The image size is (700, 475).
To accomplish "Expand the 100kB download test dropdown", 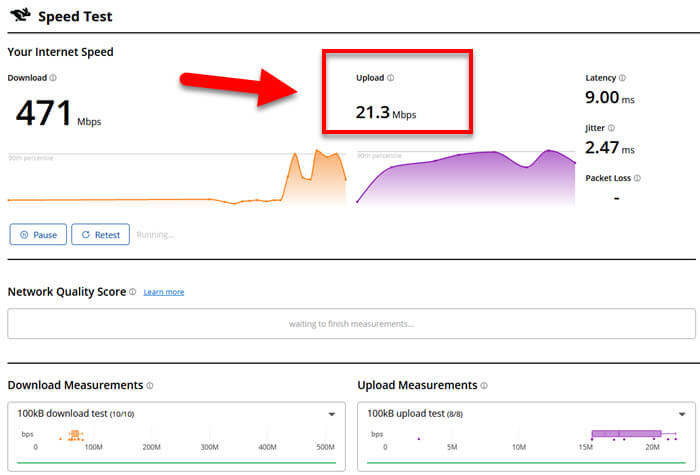I will (332, 414).
